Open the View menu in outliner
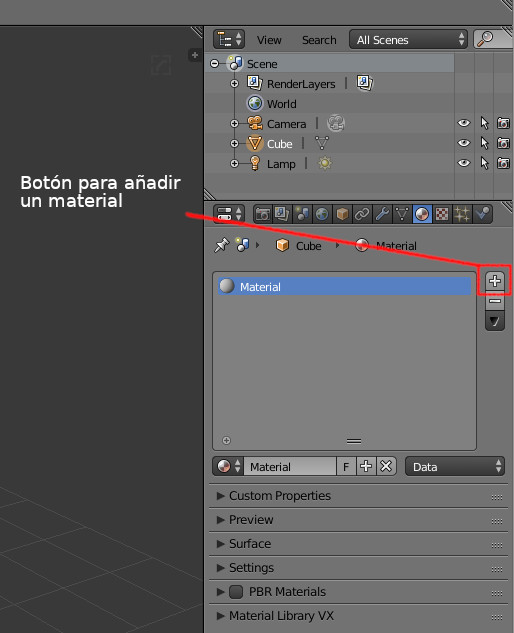This screenshot has height=633, width=514. pos(269,40)
